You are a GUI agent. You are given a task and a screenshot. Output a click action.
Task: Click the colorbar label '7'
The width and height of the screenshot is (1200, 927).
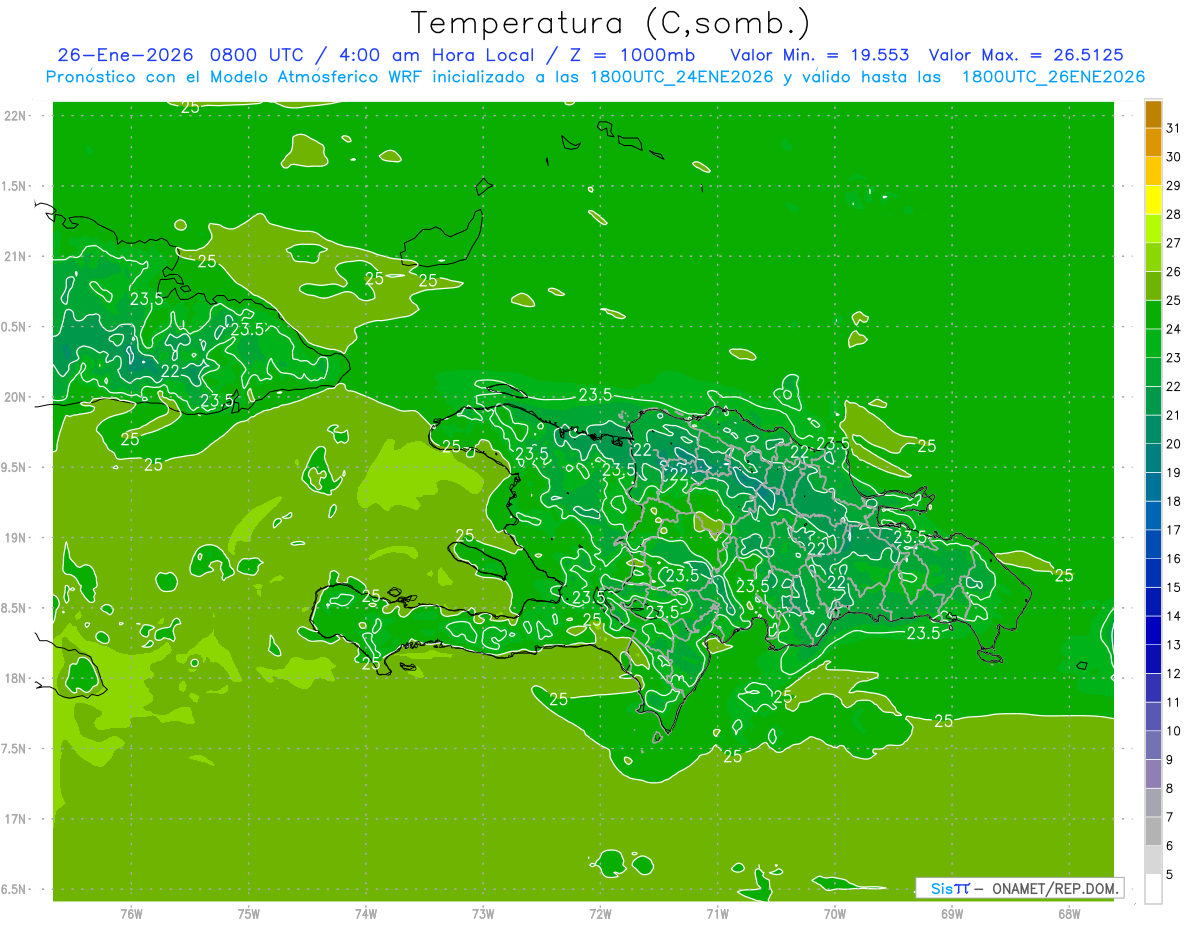click(1170, 817)
